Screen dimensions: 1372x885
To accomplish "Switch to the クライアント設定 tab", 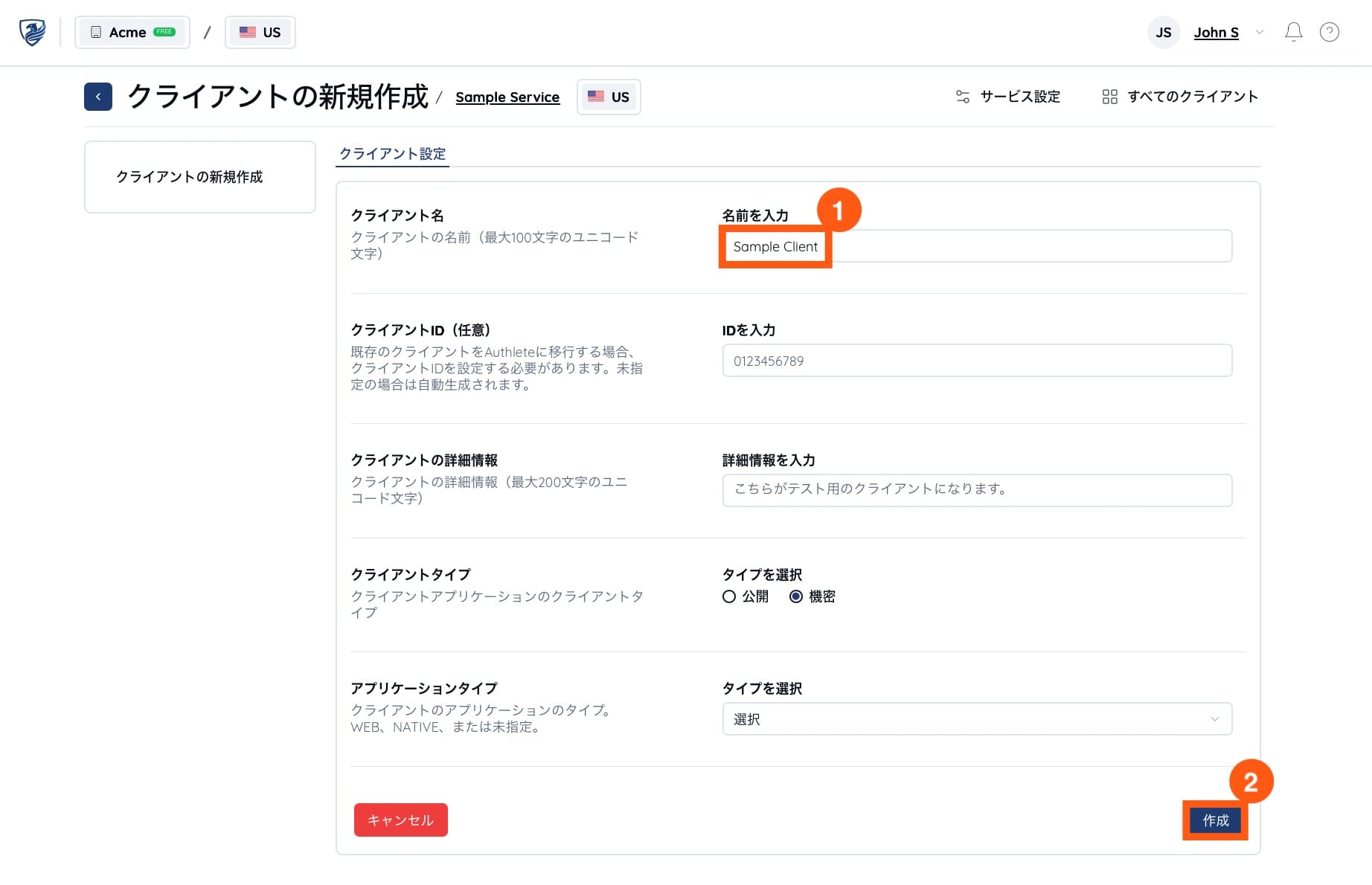I will click(392, 153).
